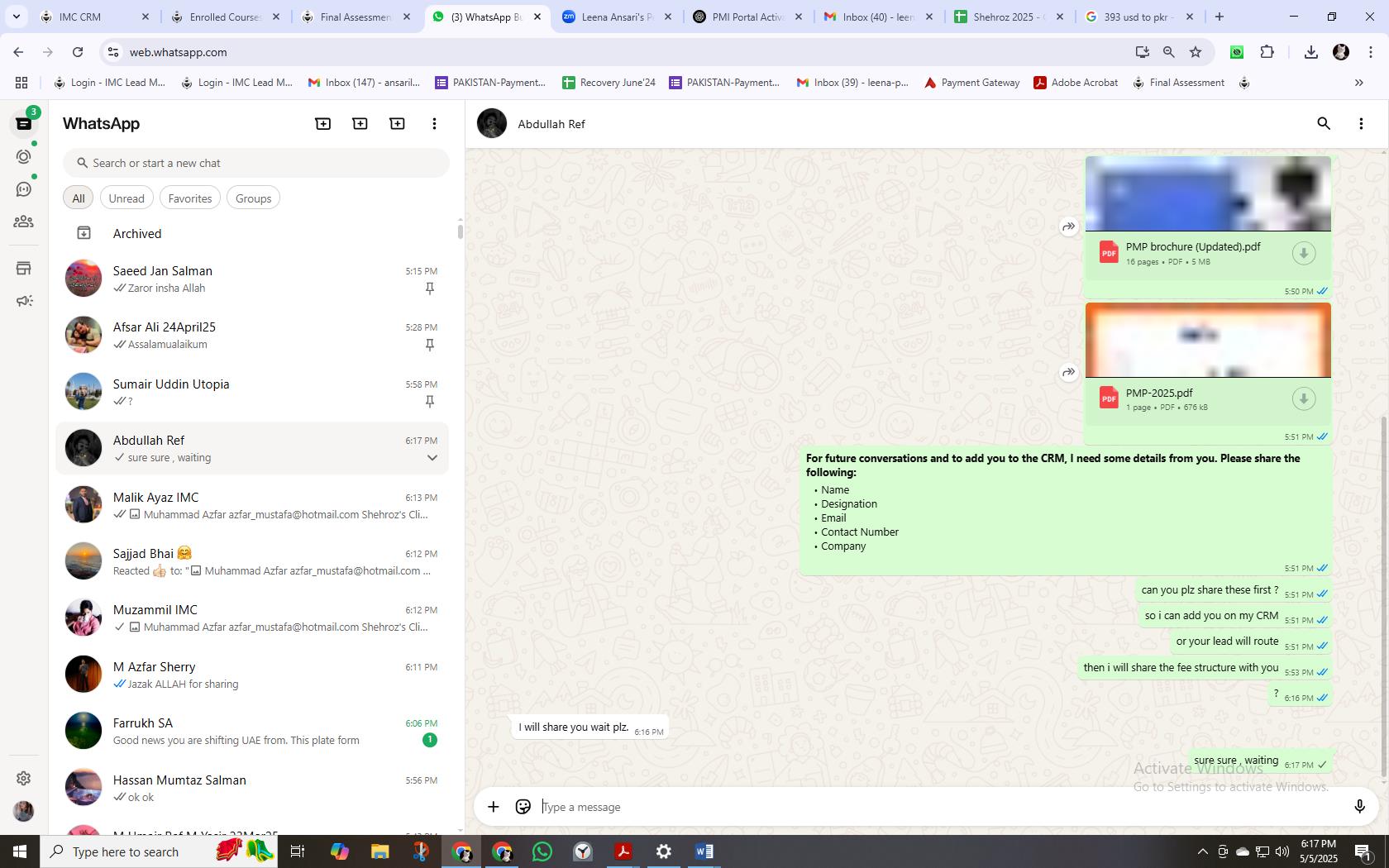Image resolution: width=1389 pixels, height=868 pixels.
Task: Open Hassan Mumtaz Salman chat
Action: pos(252,789)
